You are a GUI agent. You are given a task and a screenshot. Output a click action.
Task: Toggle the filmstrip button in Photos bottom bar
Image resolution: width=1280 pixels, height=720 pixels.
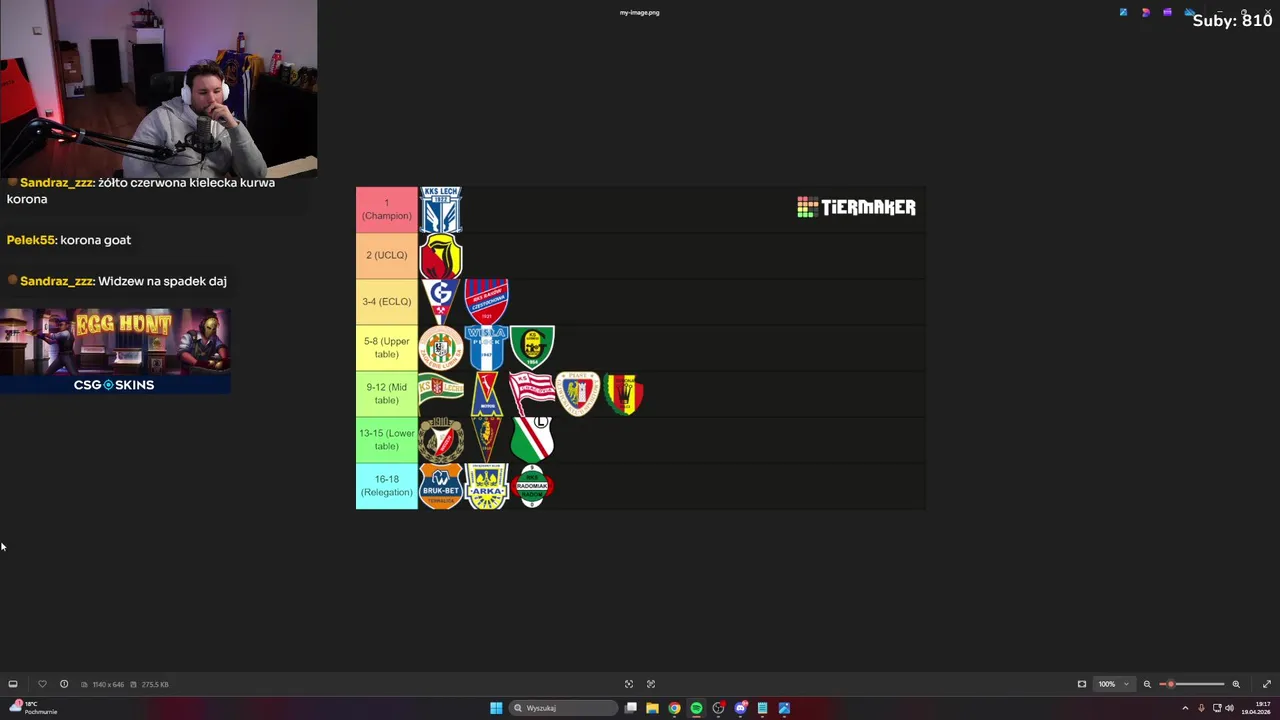[x=13, y=684]
